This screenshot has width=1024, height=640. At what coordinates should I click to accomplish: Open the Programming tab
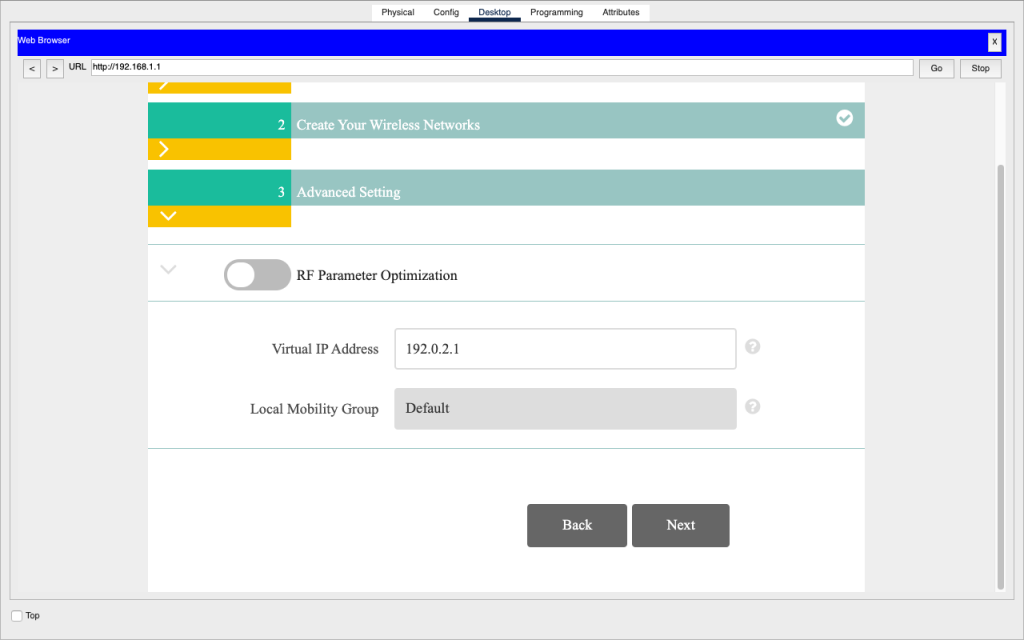pos(556,12)
